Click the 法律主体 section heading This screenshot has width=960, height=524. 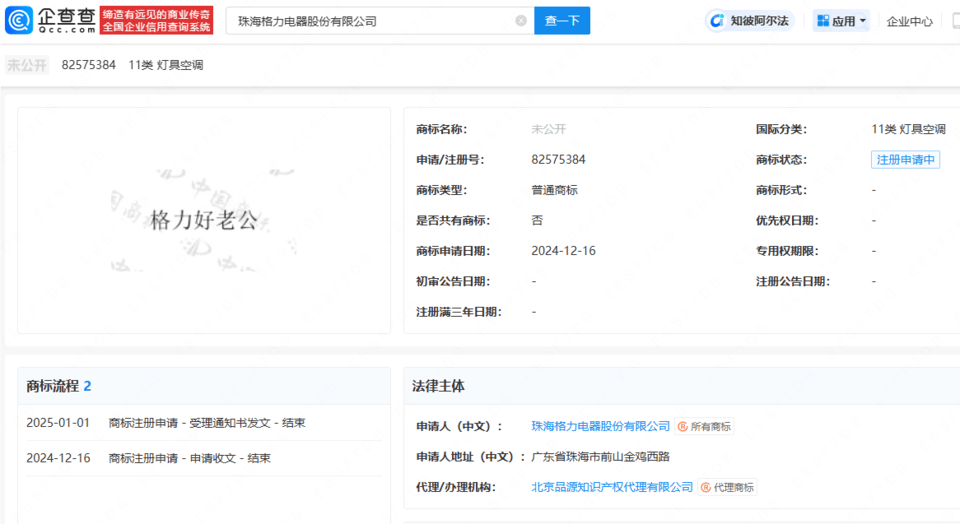[x=438, y=386]
